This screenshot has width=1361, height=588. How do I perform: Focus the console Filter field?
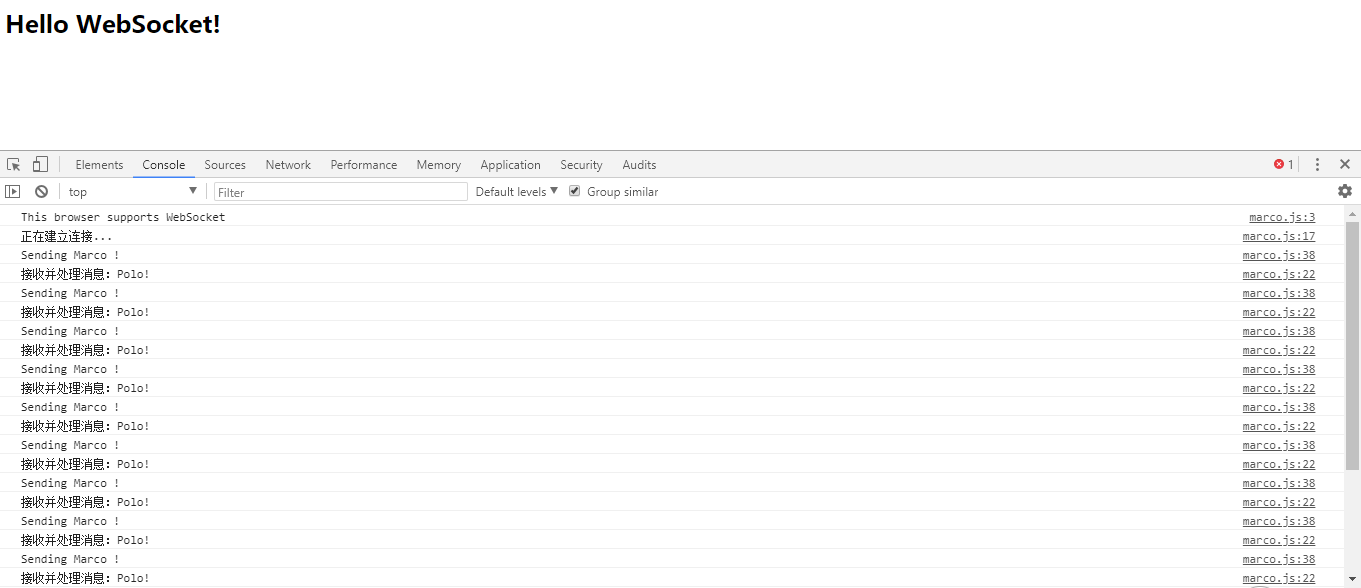341,191
